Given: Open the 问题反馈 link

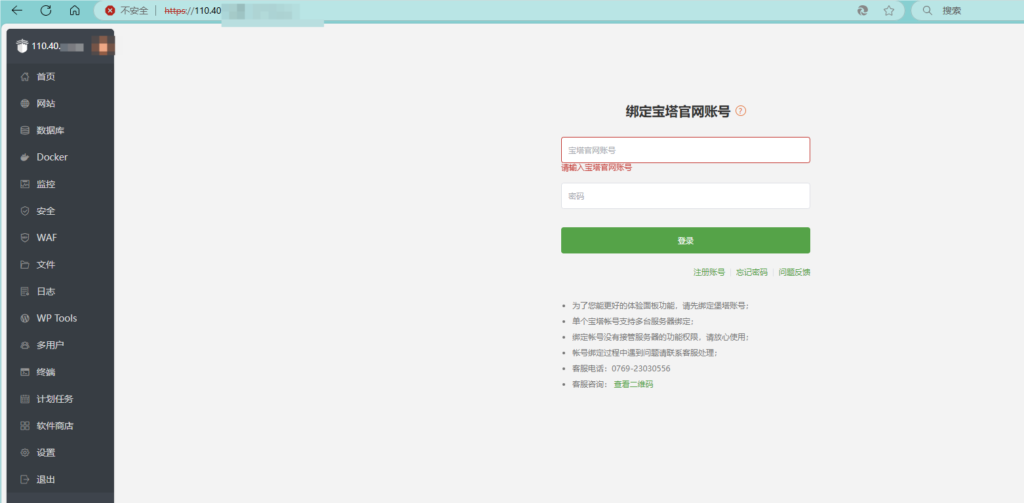Looking at the screenshot, I should tap(794, 272).
